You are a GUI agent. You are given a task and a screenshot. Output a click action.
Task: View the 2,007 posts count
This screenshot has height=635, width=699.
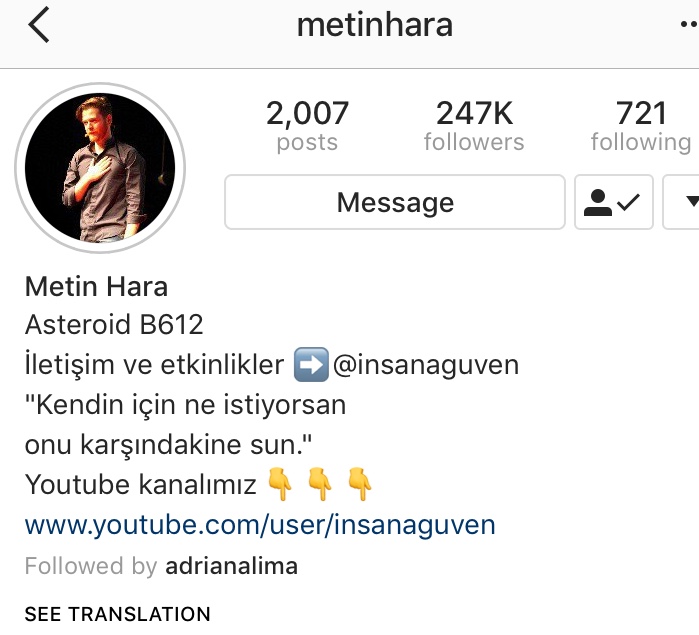[x=307, y=125]
